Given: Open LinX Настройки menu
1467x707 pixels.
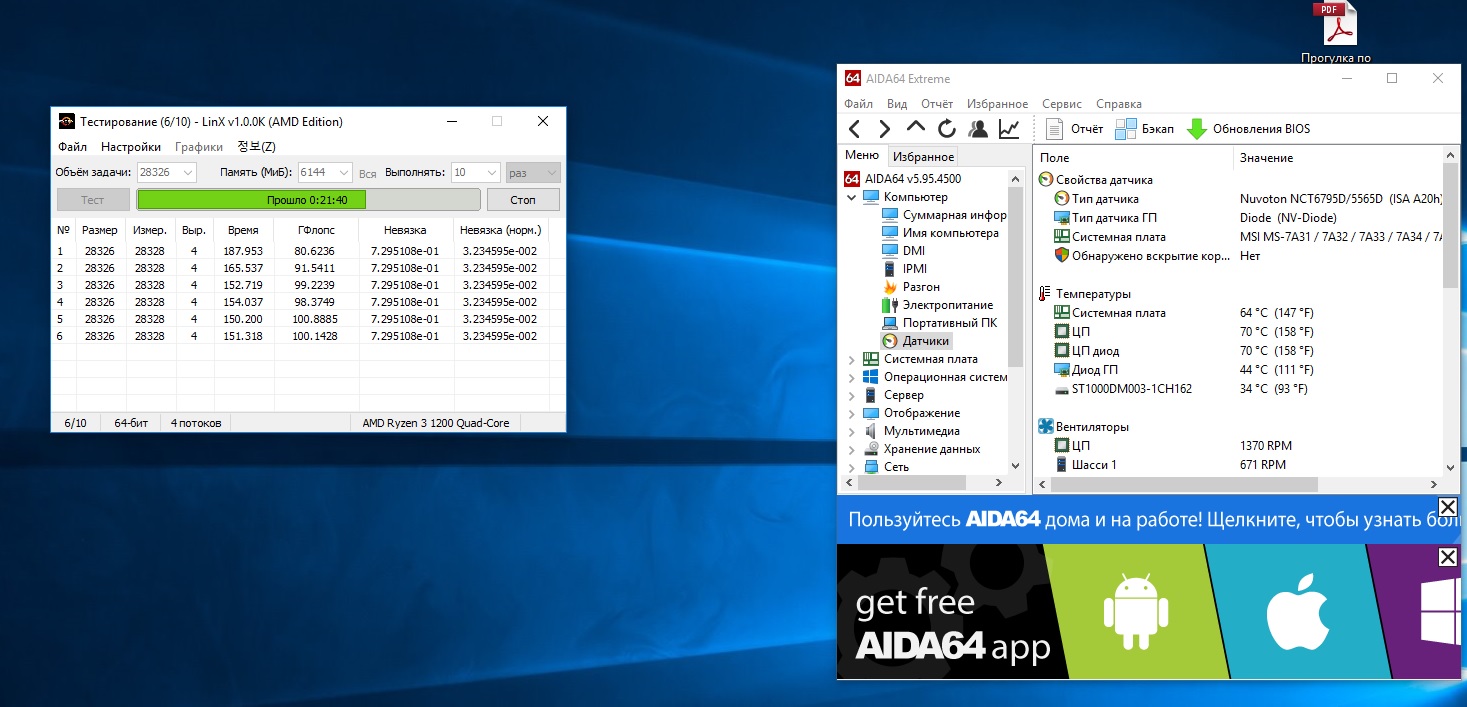Looking at the screenshot, I should [131, 147].
